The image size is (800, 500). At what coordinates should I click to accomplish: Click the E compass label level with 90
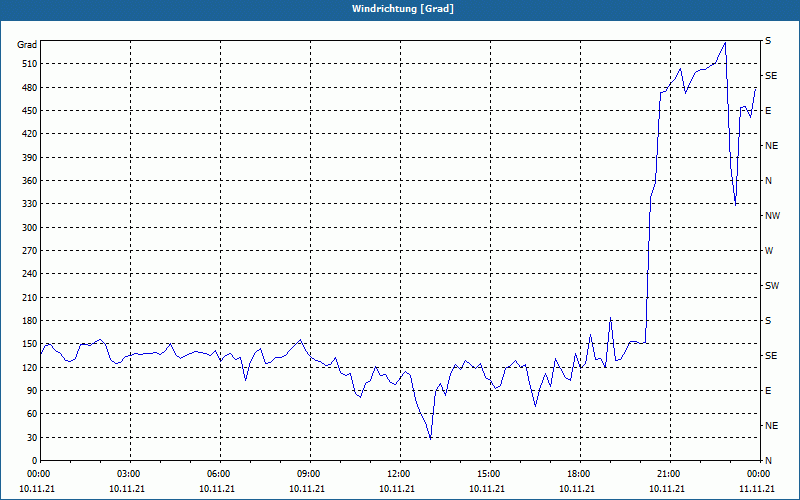tap(768, 391)
